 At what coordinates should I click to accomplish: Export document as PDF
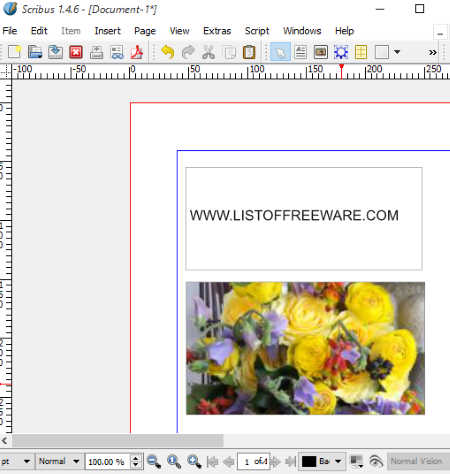[x=137, y=52]
